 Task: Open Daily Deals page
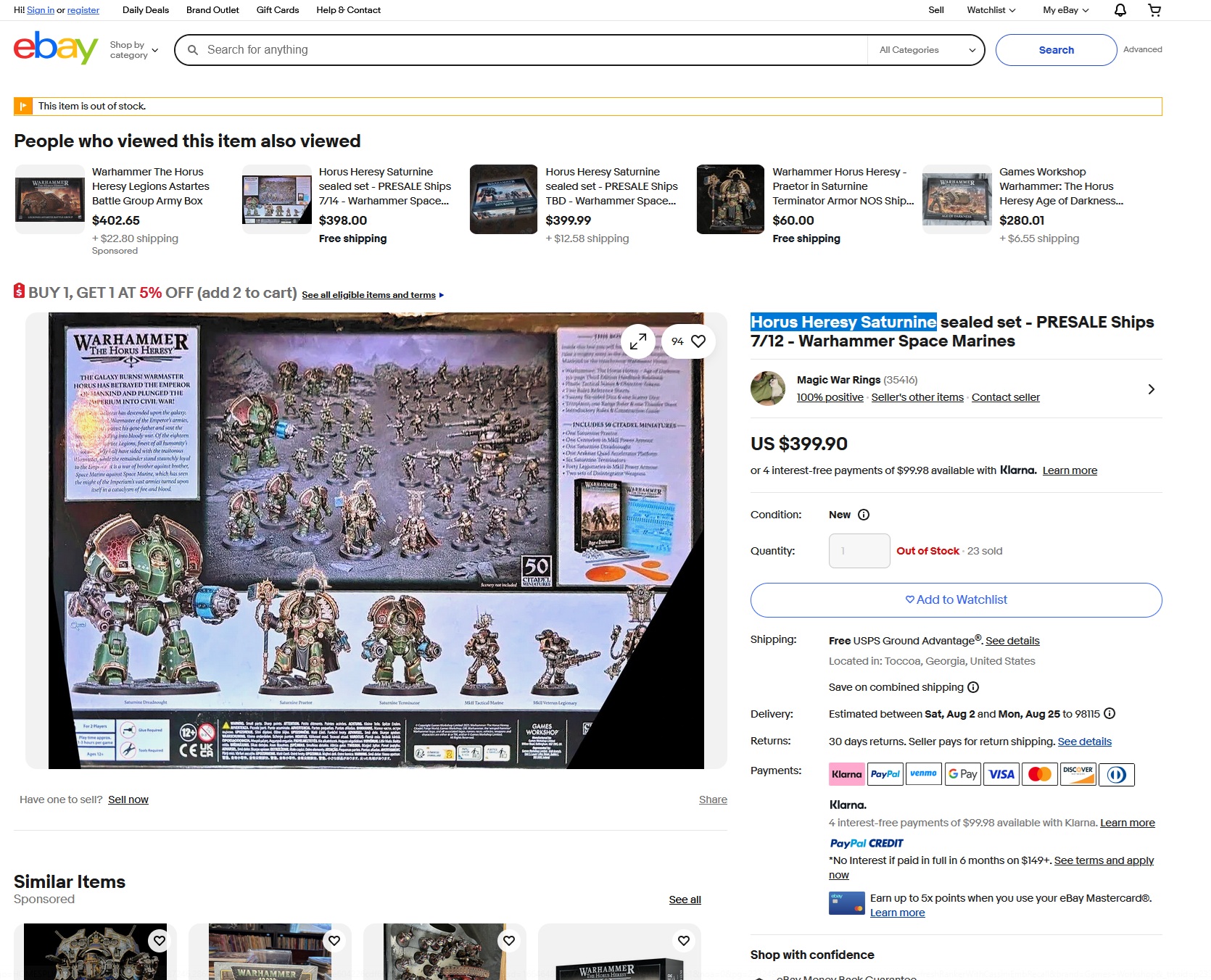point(146,10)
